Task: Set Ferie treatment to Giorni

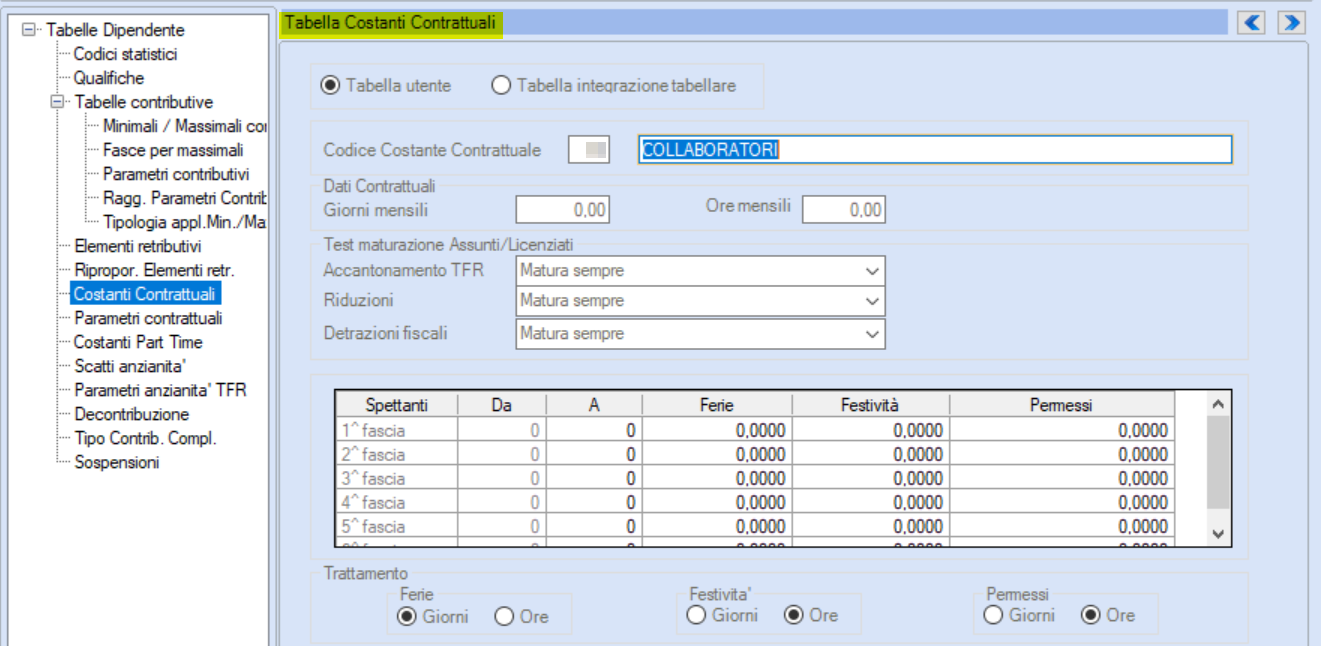Action: coord(433,616)
